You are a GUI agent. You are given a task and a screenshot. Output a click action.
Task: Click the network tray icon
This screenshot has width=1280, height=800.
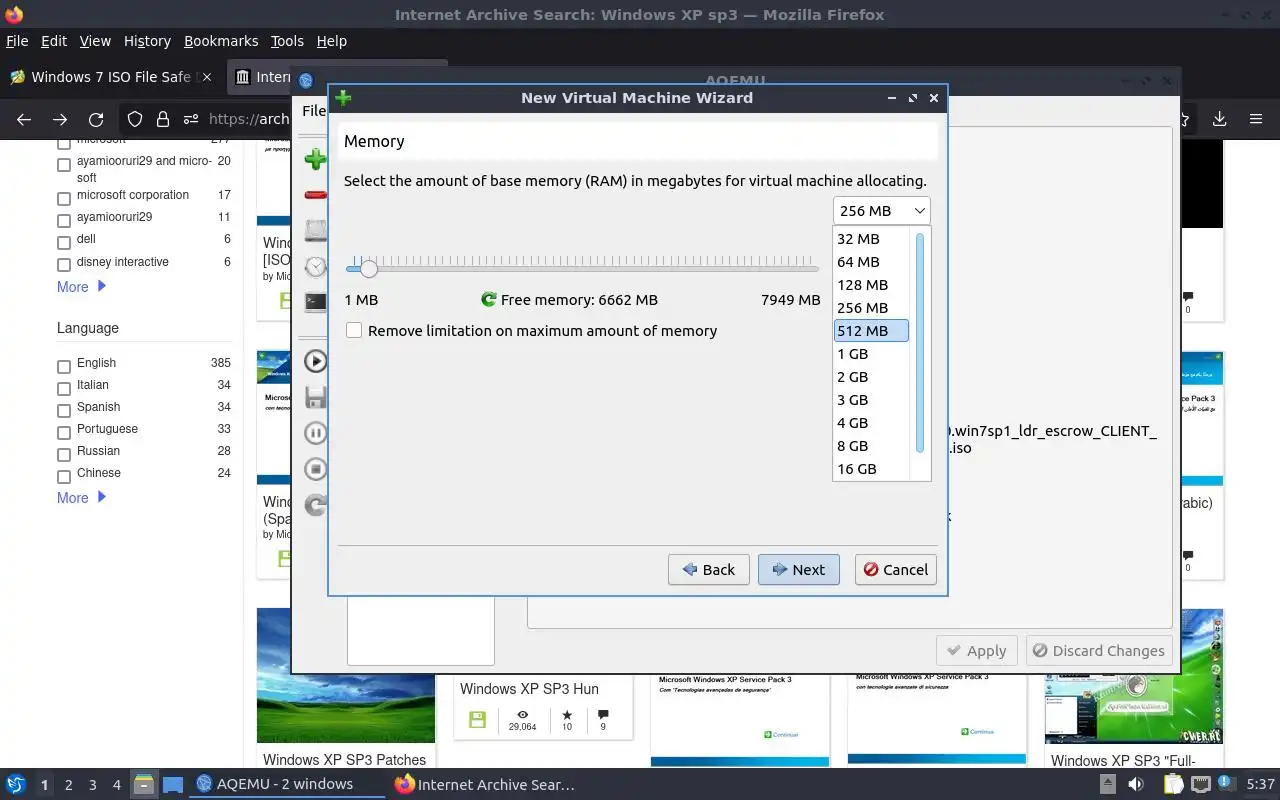tap(1201, 784)
